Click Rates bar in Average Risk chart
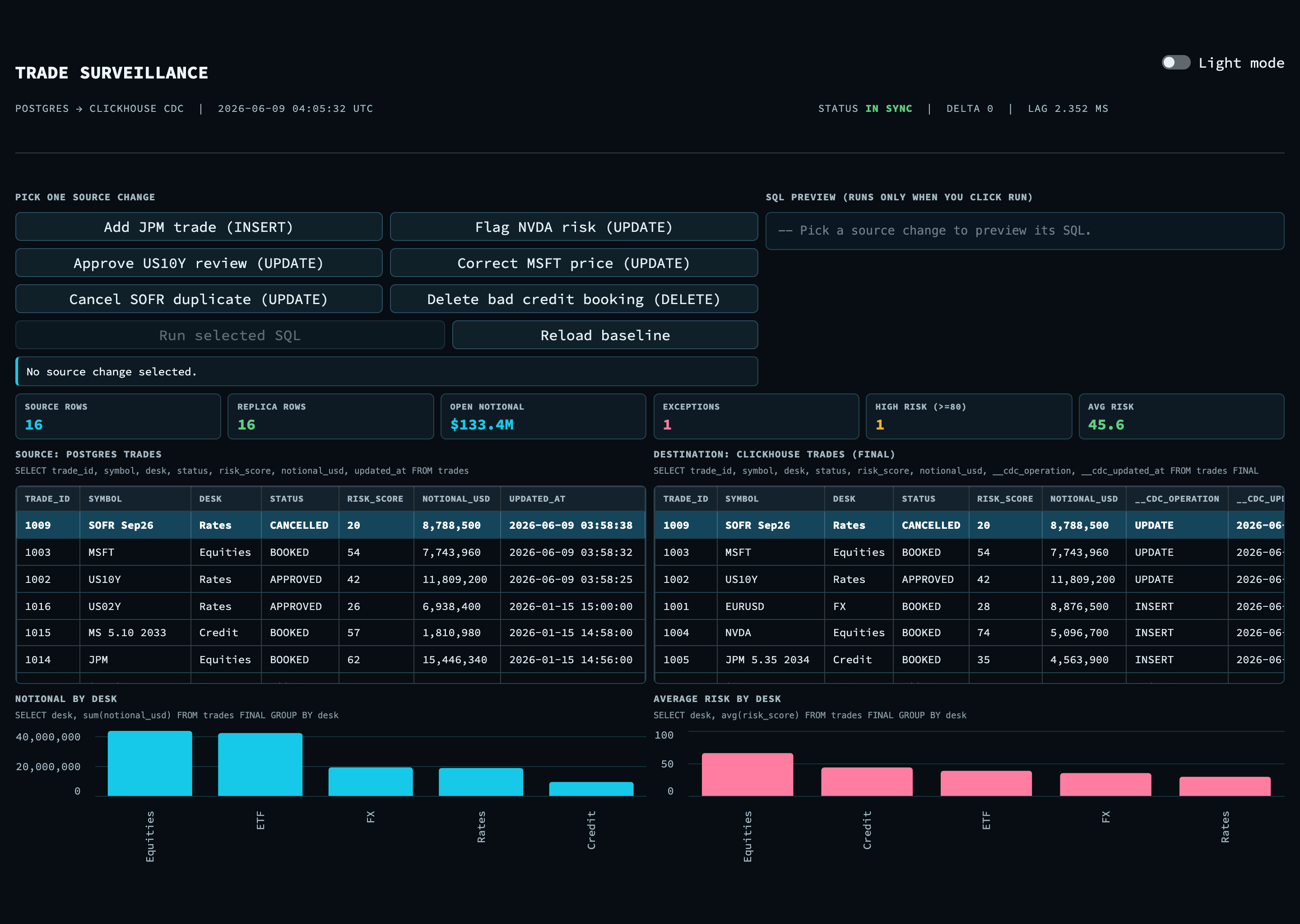Image resolution: width=1300 pixels, height=924 pixels. point(1225,786)
